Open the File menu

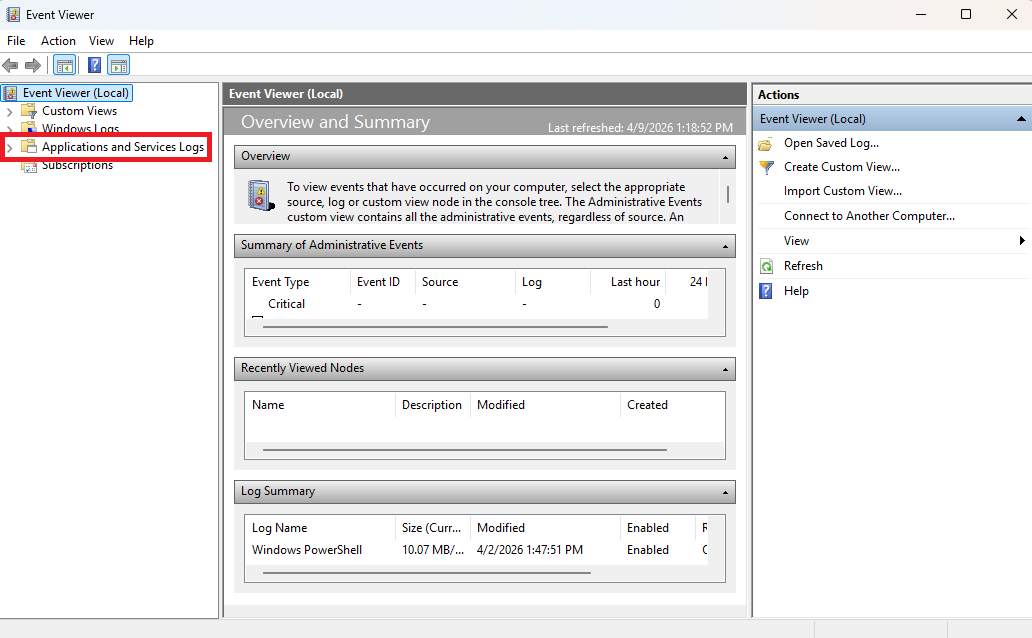16,41
